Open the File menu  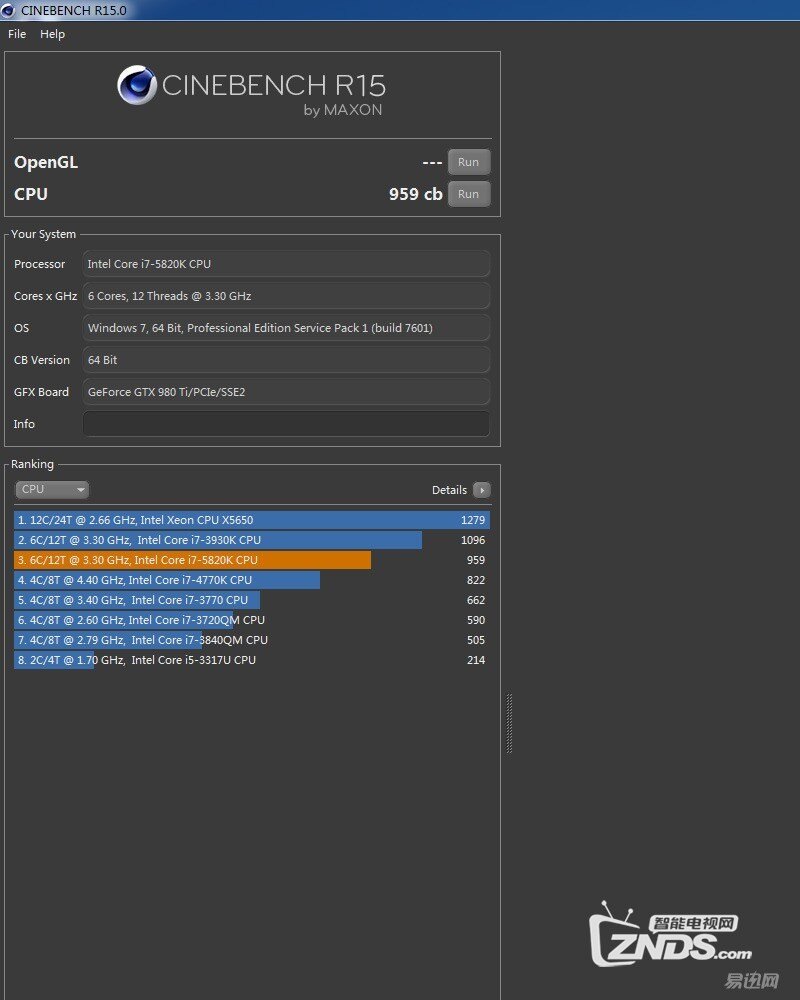(17, 34)
